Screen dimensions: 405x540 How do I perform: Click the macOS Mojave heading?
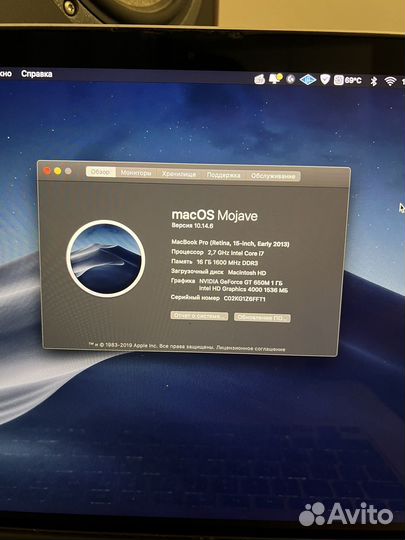pos(215,216)
